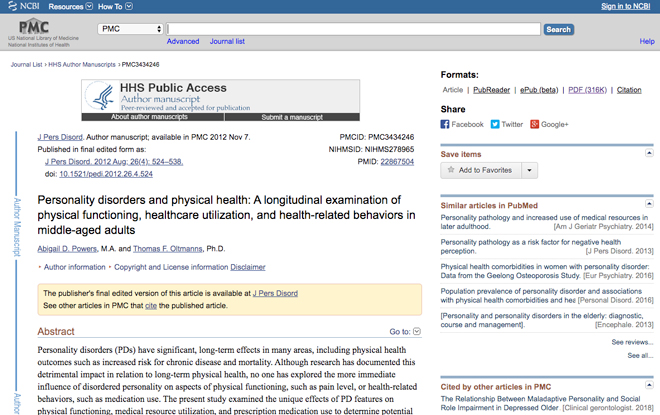Click the Search button

(x=559, y=29)
